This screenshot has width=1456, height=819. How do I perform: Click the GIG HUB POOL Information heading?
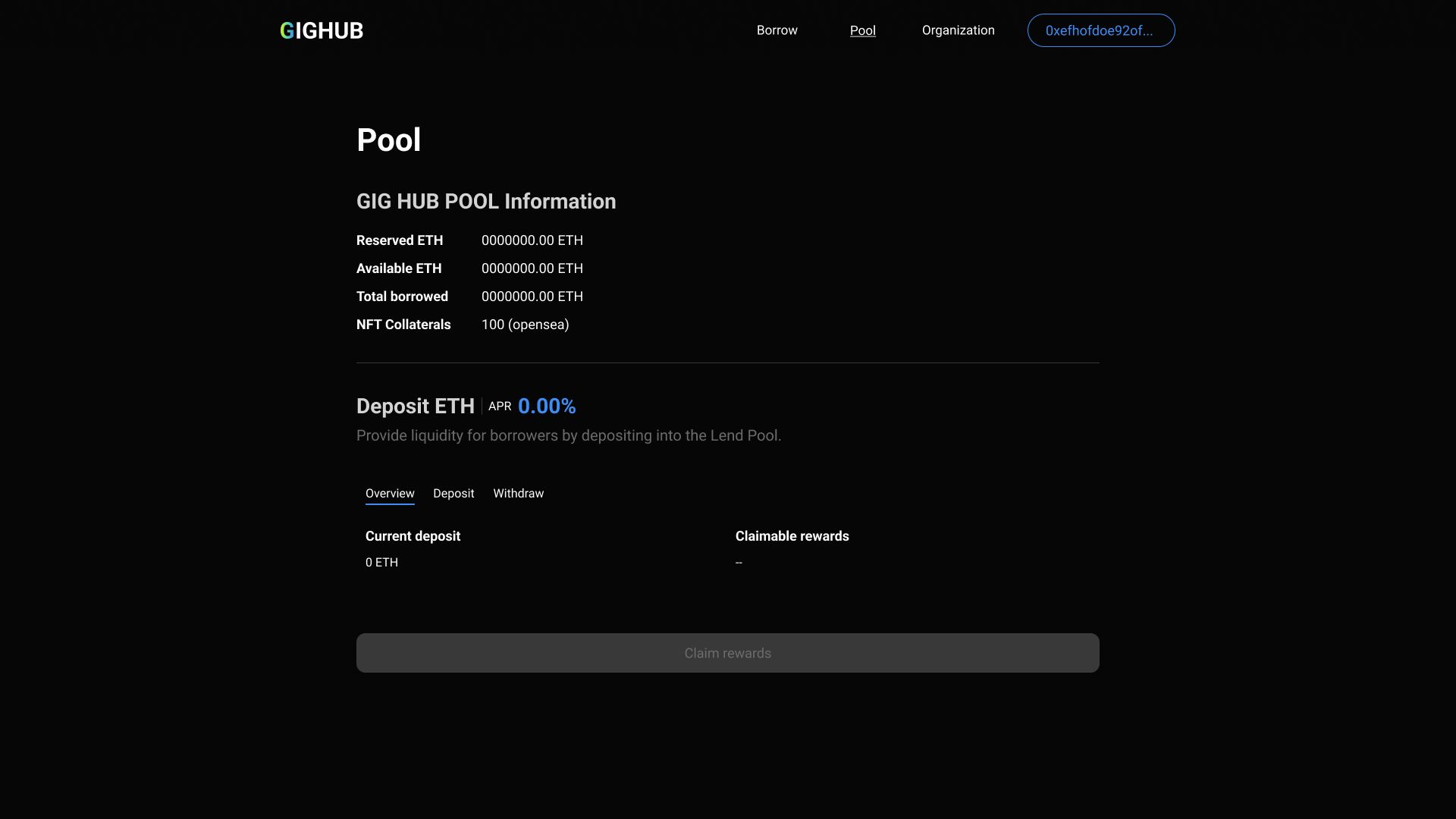click(x=486, y=202)
